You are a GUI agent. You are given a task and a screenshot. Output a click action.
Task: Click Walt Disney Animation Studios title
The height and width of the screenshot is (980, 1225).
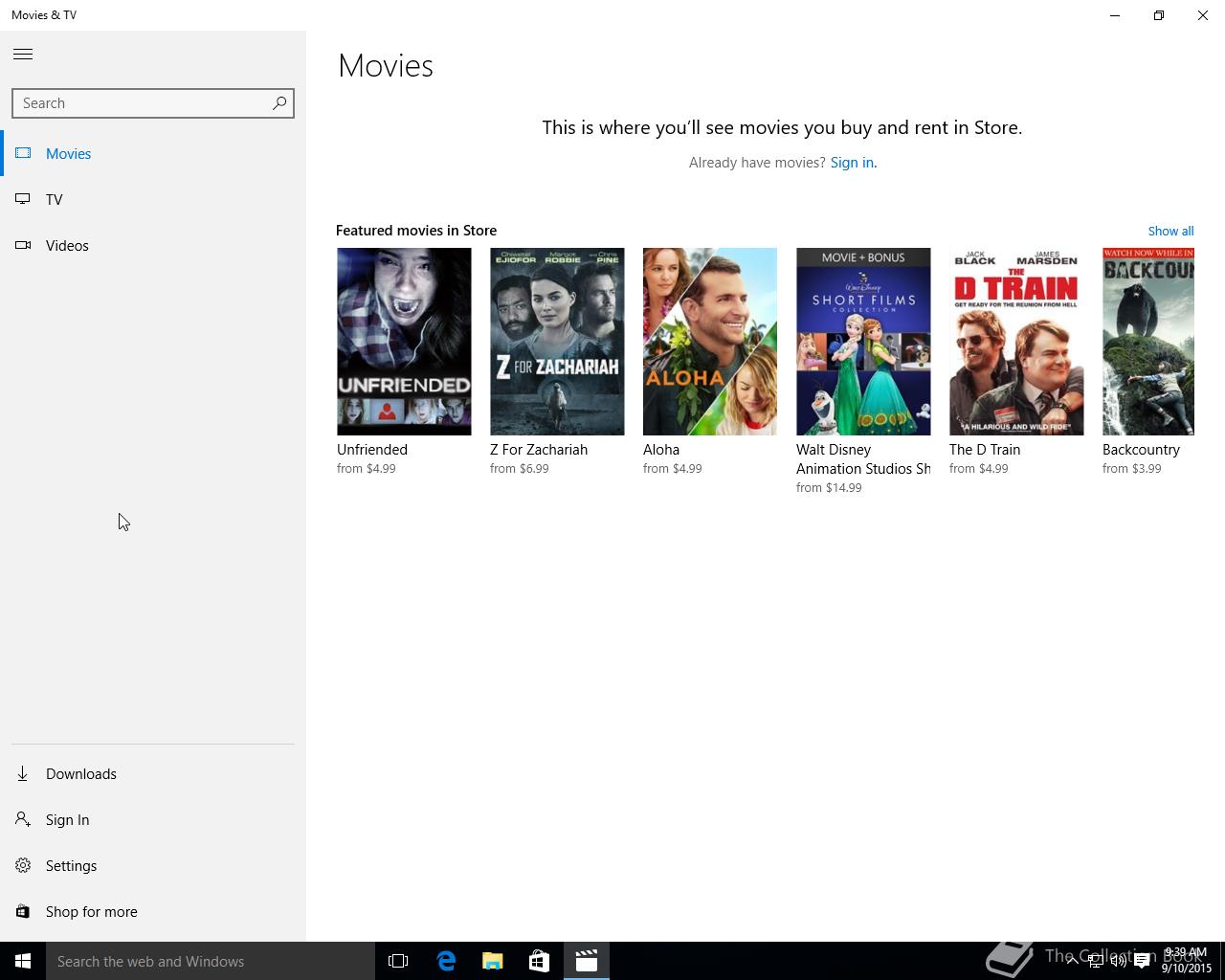coord(863,459)
